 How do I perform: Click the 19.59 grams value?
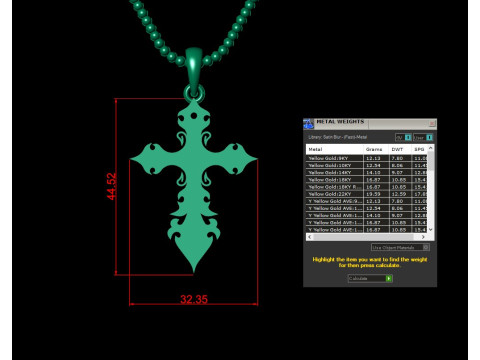click(373, 194)
